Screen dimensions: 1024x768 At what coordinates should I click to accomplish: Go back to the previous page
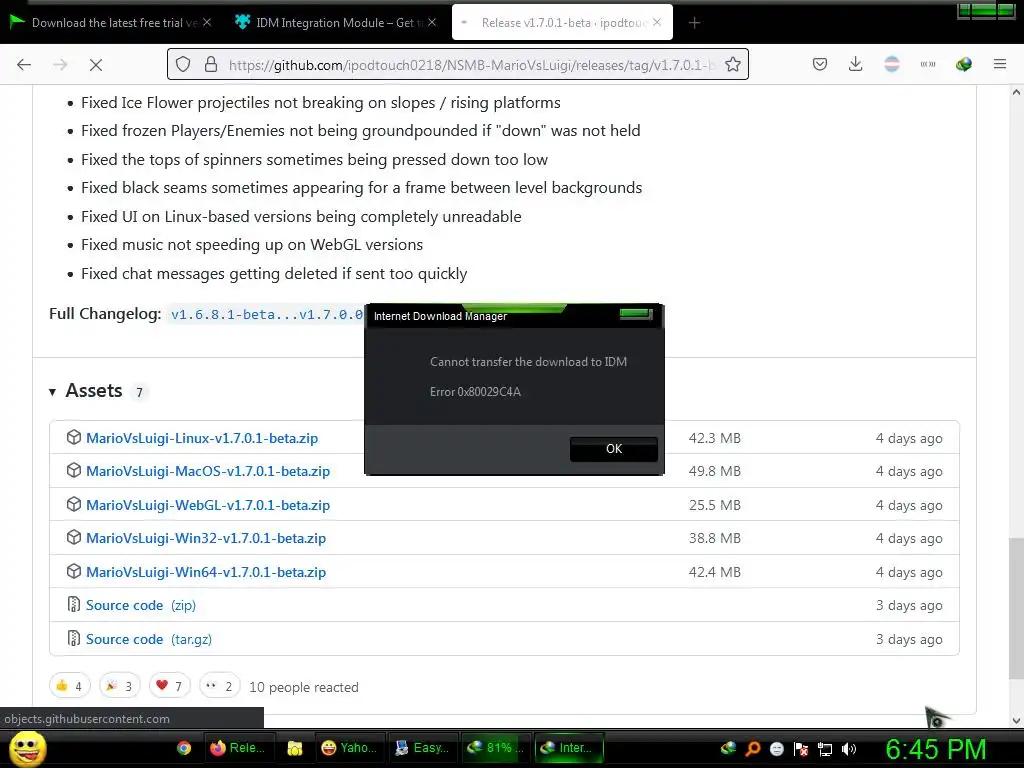tap(24, 64)
